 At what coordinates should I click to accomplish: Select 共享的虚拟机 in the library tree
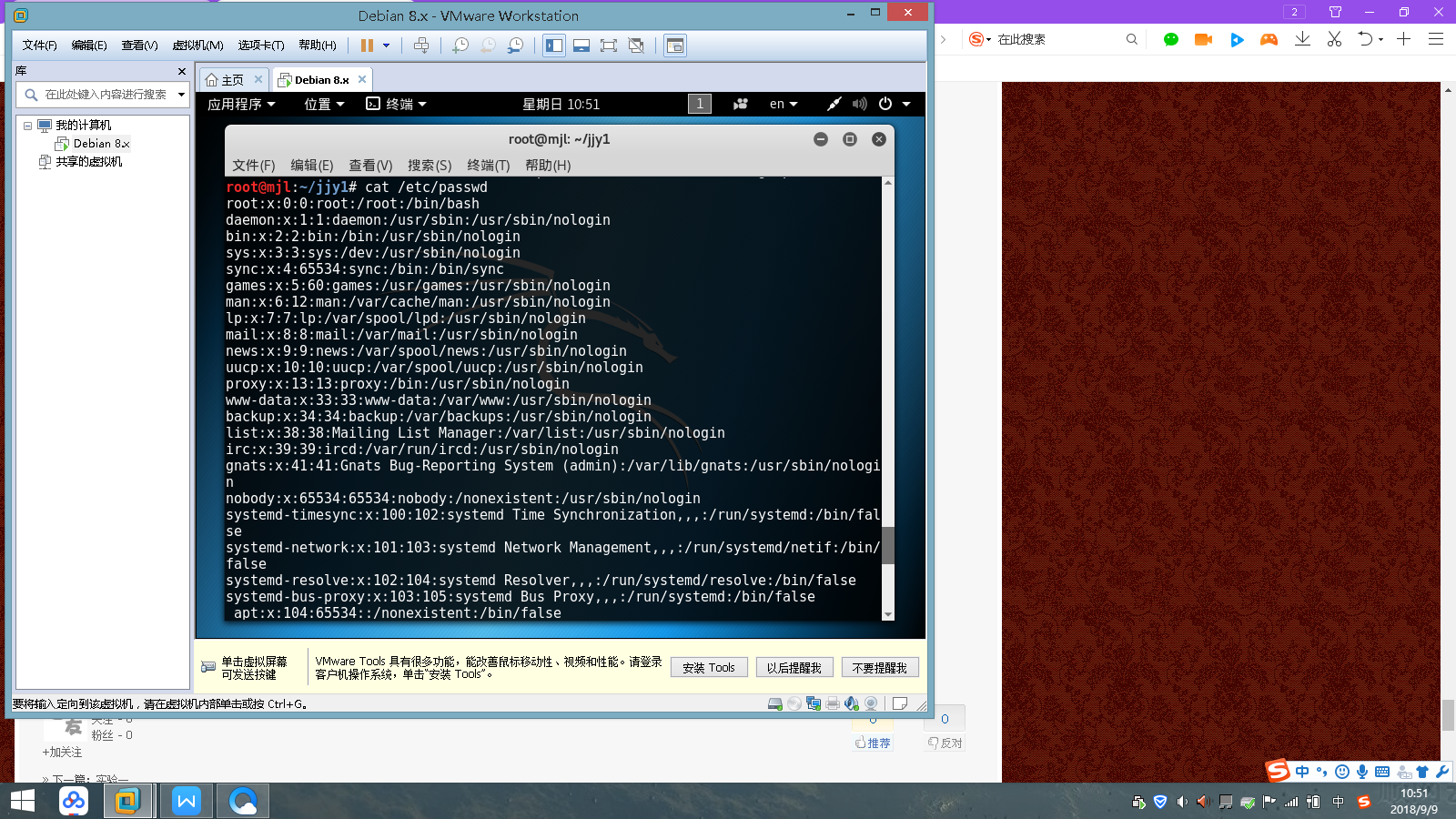(89, 162)
